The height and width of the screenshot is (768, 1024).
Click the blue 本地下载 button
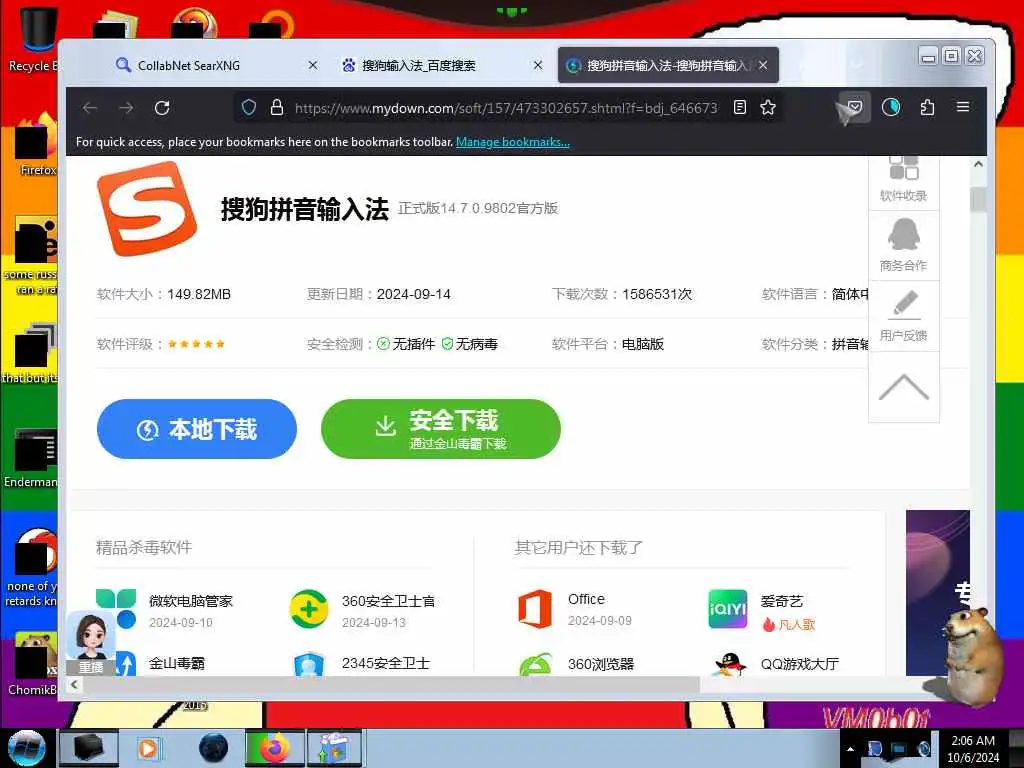(x=197, y=429)
